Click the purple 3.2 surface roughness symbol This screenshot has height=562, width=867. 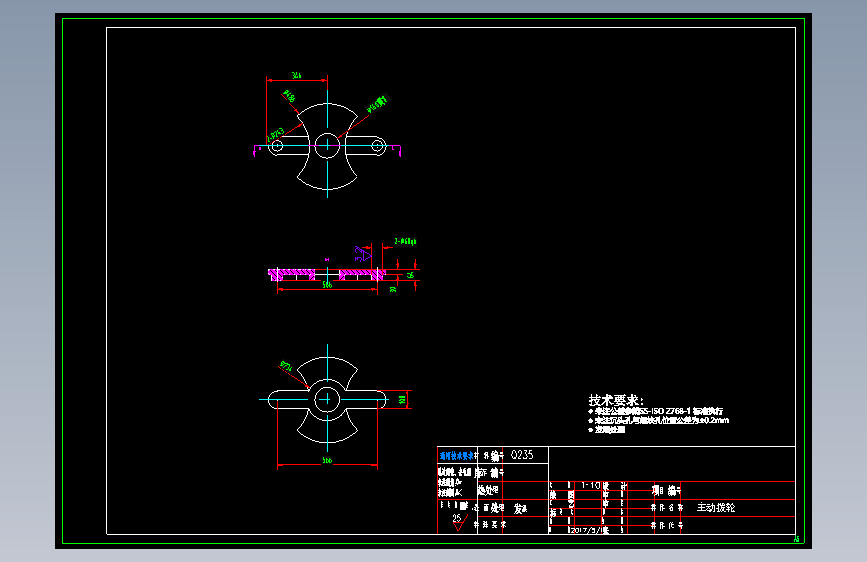coord(362,254)
